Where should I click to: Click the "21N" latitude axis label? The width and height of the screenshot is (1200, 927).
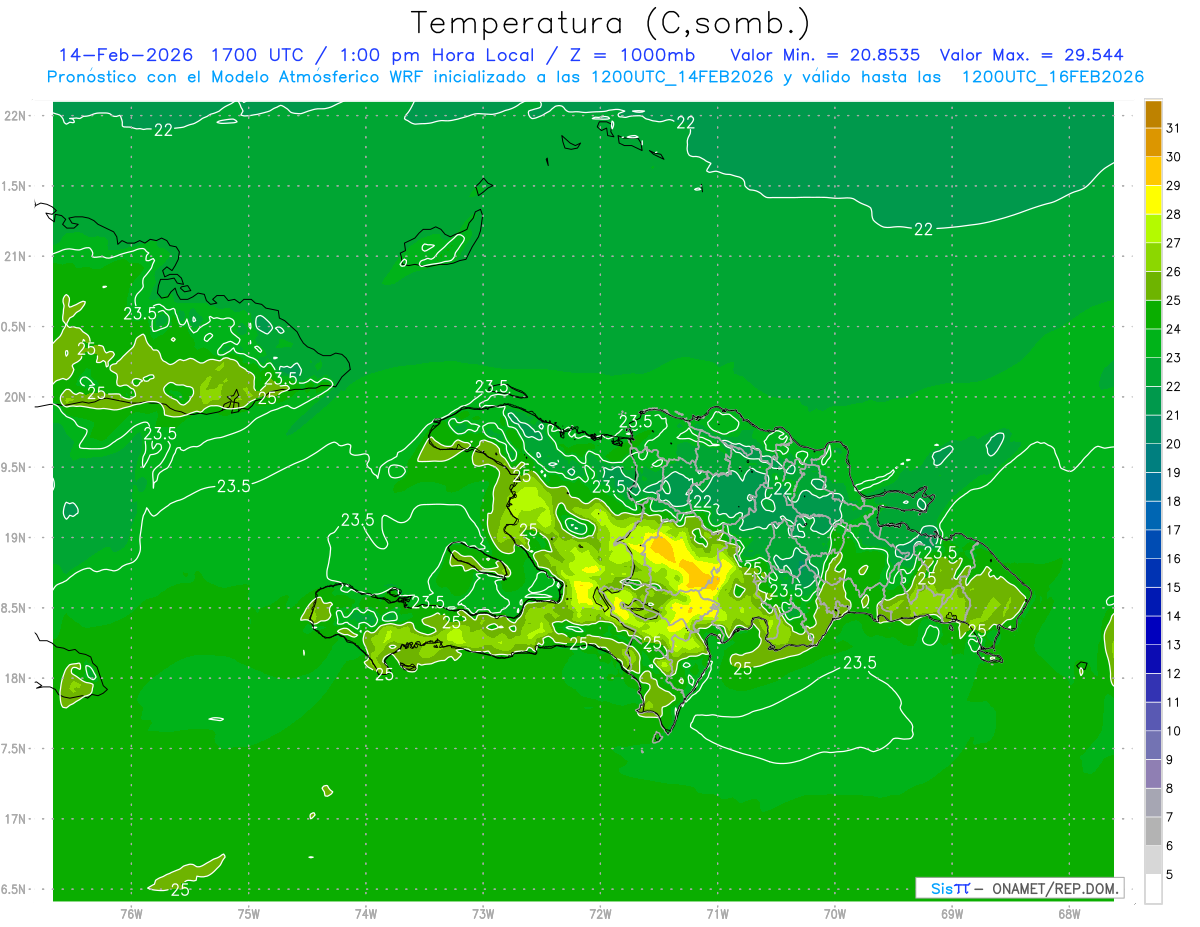click(x=17, y=256)
